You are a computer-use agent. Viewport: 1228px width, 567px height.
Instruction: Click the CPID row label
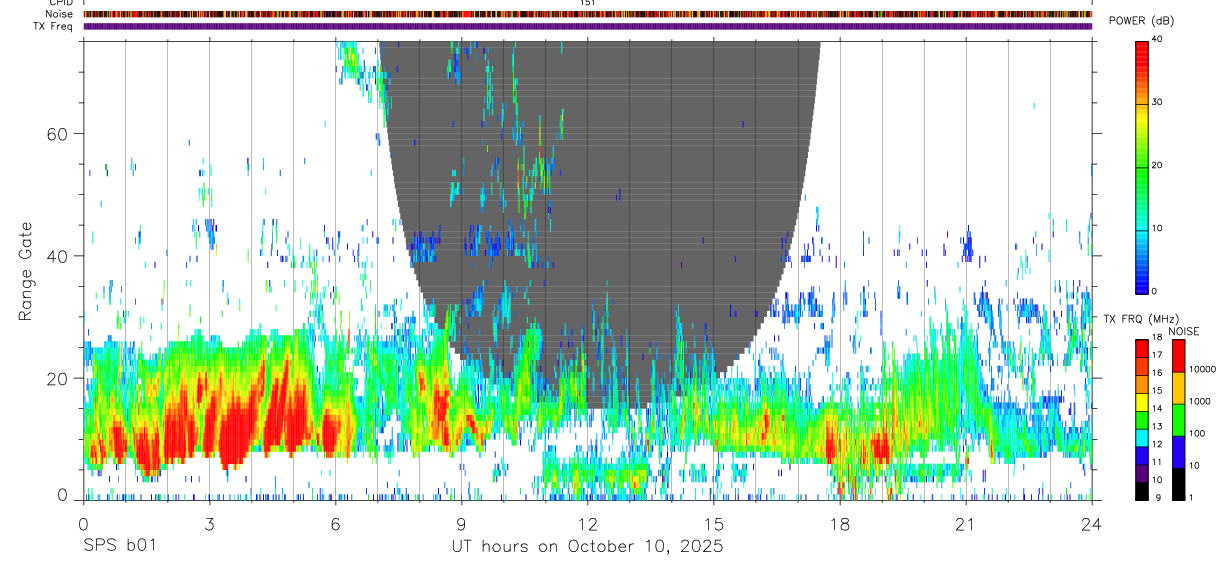tap(61, 3)
